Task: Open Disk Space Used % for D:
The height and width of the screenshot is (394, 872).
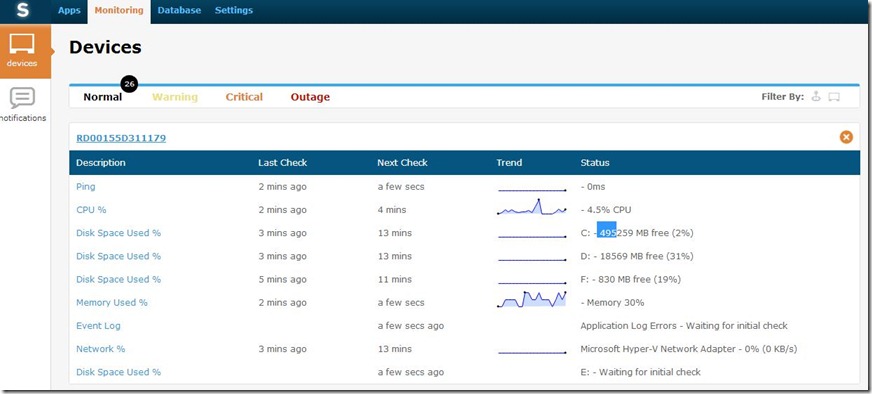Action: (118, 257)
